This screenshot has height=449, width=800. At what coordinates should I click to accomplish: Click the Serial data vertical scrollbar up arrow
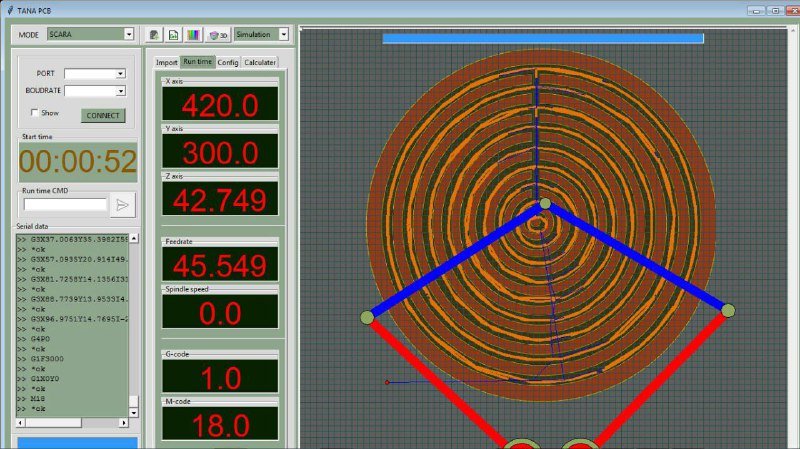pos(134,238)
